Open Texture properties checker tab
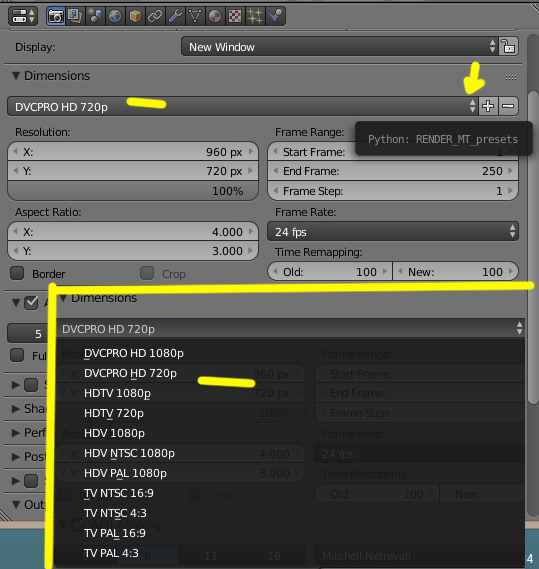 click(235, 16)
